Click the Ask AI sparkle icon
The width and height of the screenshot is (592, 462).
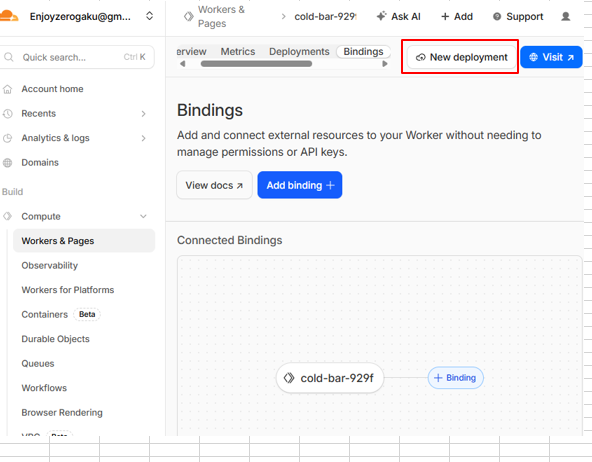coord(381,16)
